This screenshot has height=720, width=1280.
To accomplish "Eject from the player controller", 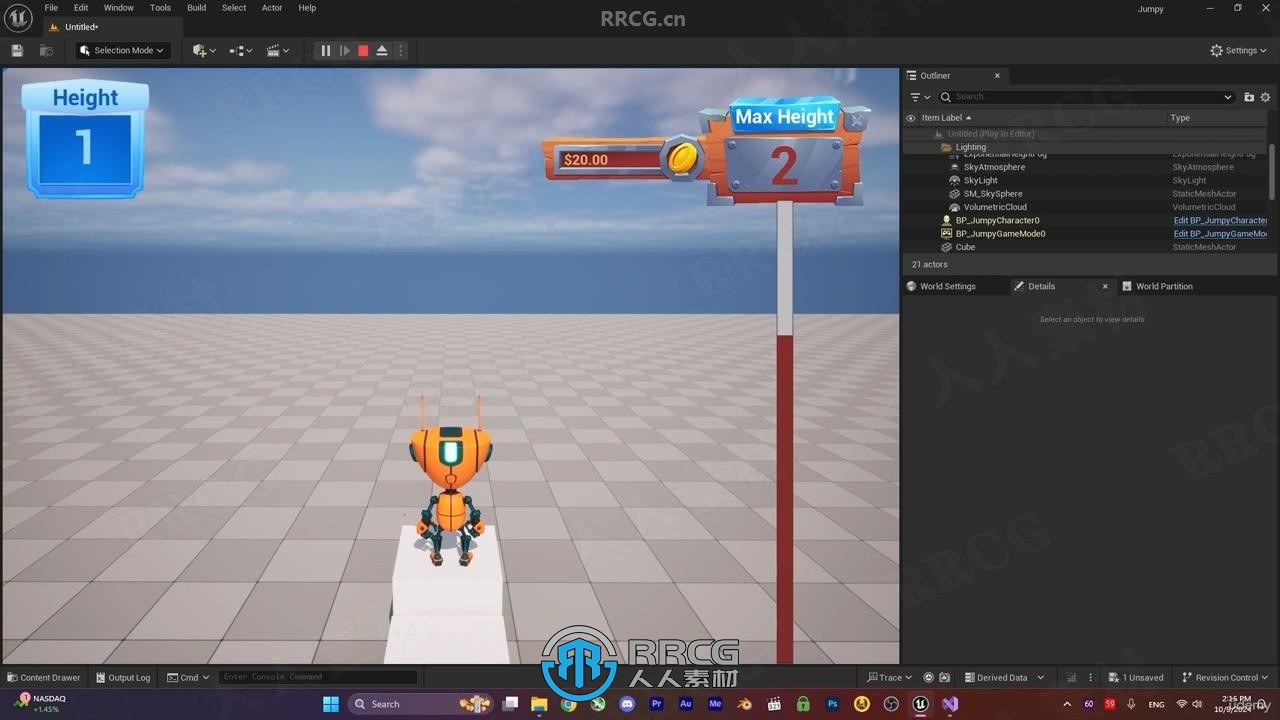I will click(x=382, y=50).
